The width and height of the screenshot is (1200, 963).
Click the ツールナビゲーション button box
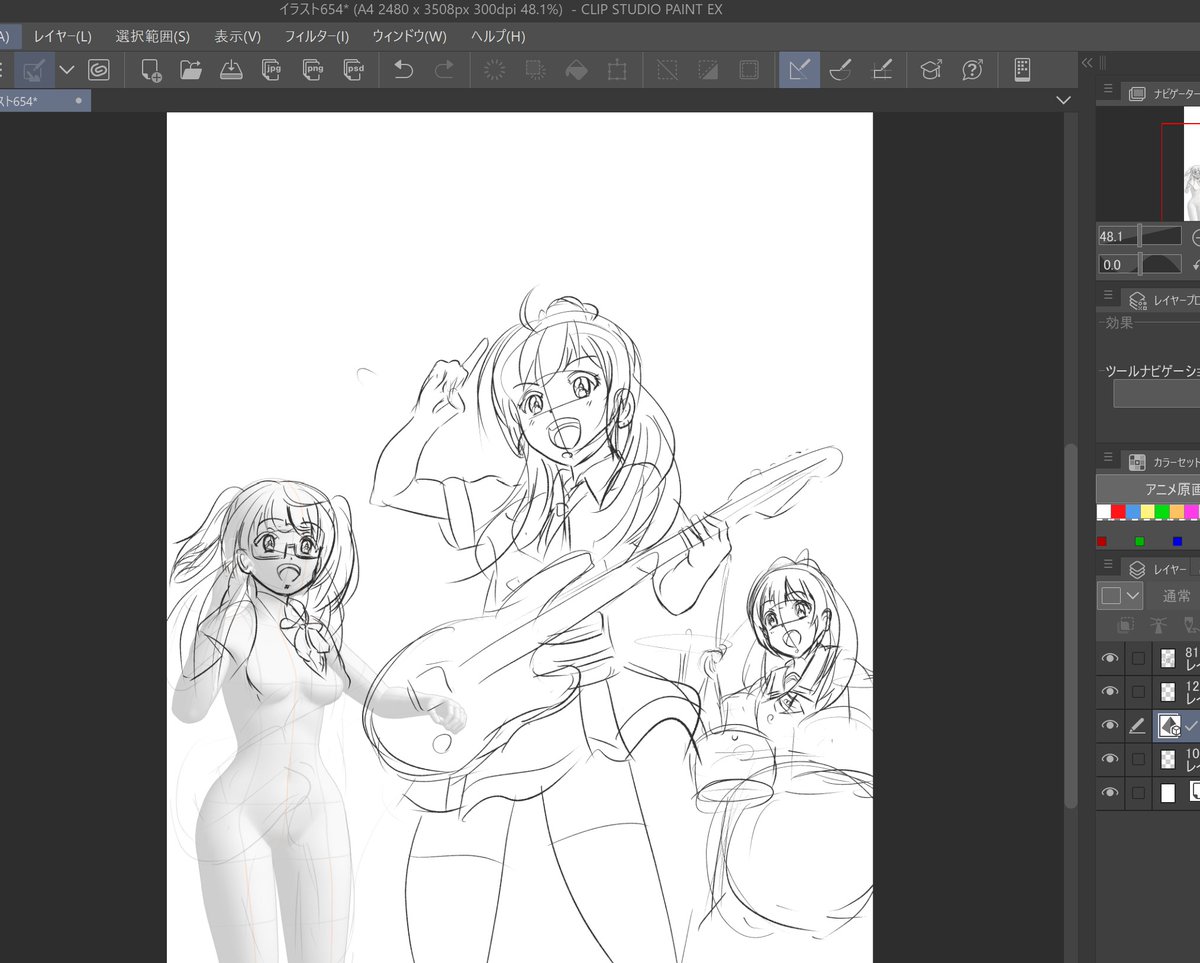click(x=1157, y=393)
